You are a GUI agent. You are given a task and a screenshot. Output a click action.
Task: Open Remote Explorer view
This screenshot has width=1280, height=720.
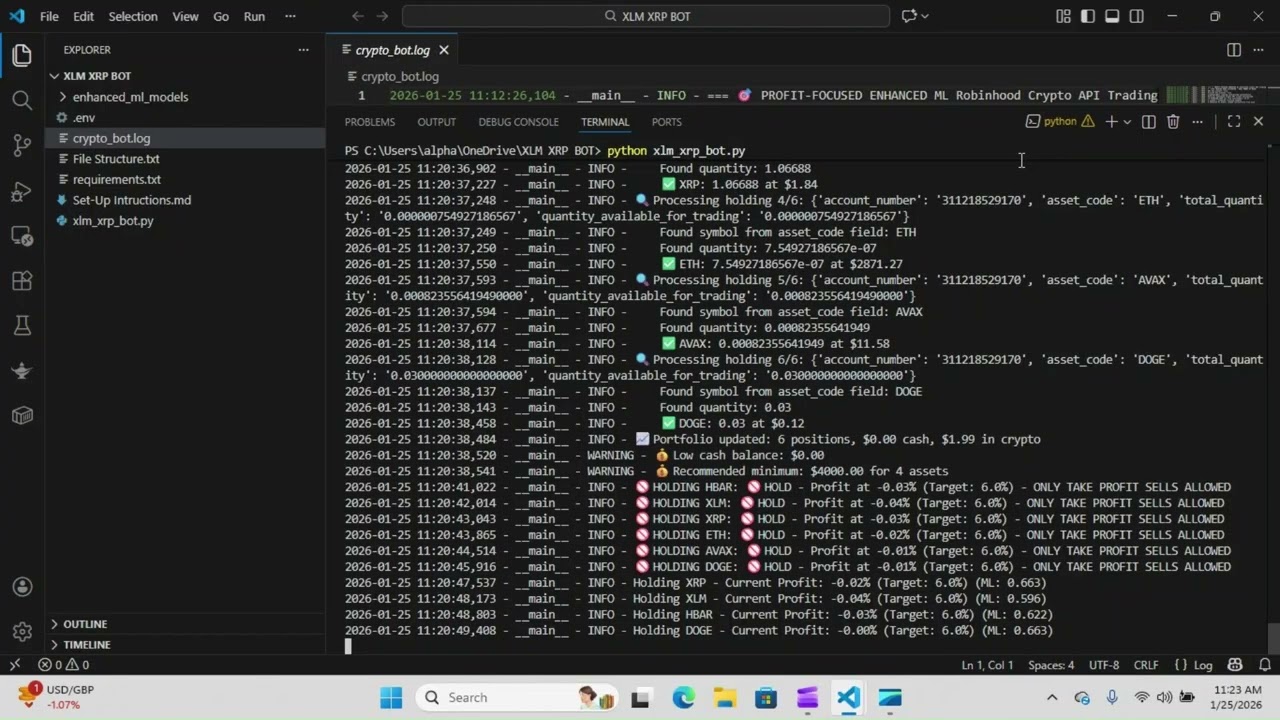22,236
